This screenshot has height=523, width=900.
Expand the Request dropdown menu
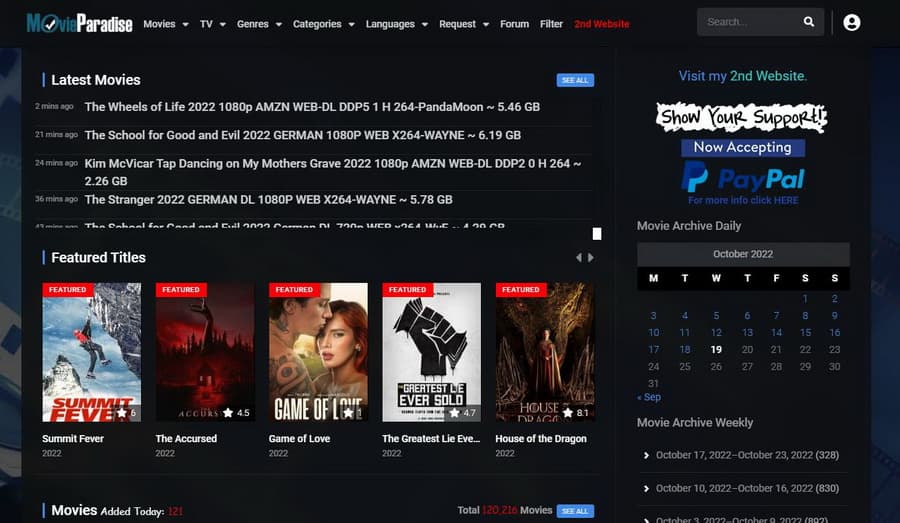point(464,24)
